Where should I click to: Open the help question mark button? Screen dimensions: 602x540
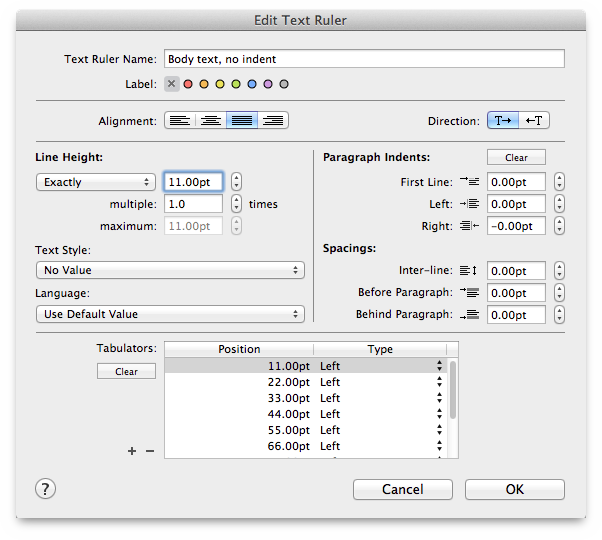point(45,489)
